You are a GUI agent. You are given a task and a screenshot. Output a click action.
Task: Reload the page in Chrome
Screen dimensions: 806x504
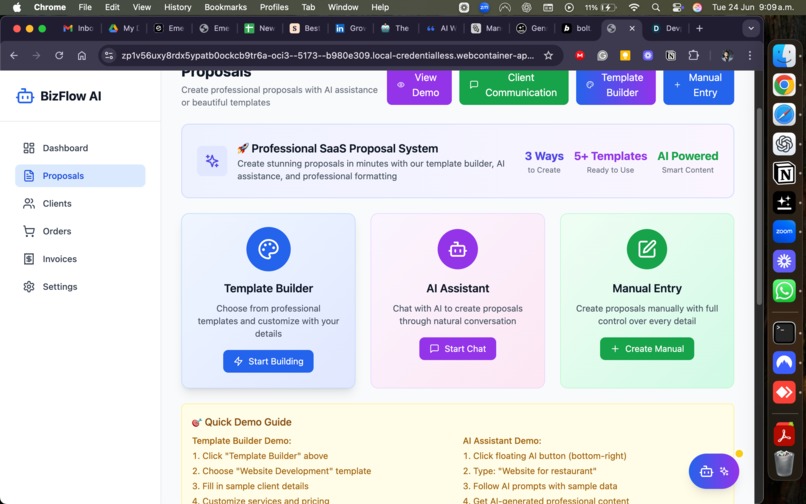pos(59,56)
